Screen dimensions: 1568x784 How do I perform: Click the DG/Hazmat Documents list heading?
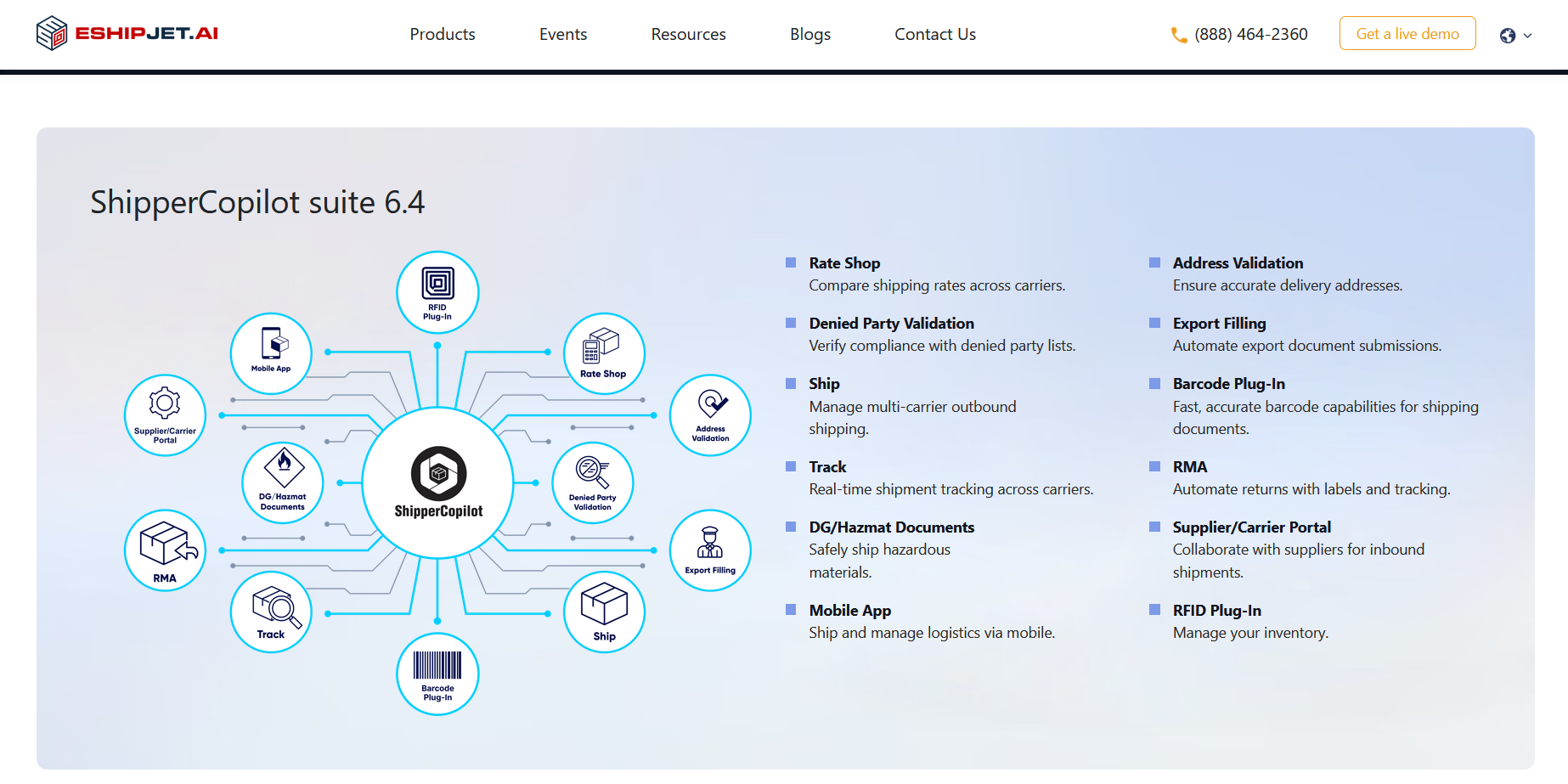[892, 527]
